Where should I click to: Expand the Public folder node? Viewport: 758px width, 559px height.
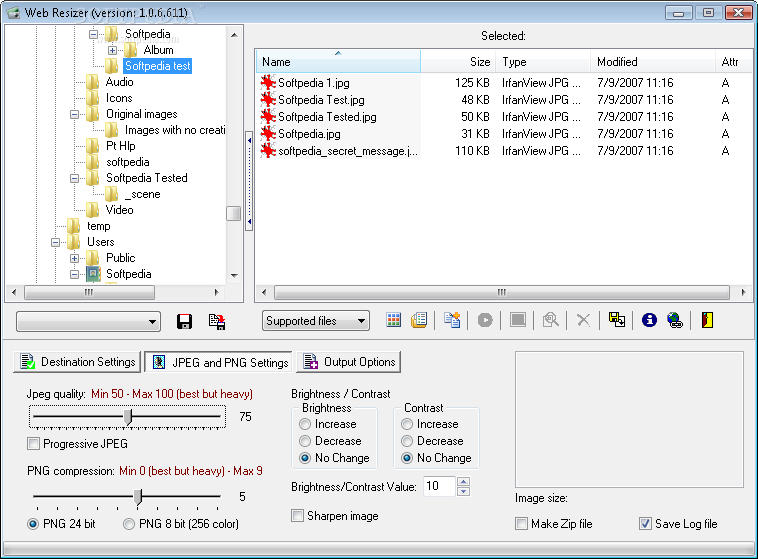(74, 258)
